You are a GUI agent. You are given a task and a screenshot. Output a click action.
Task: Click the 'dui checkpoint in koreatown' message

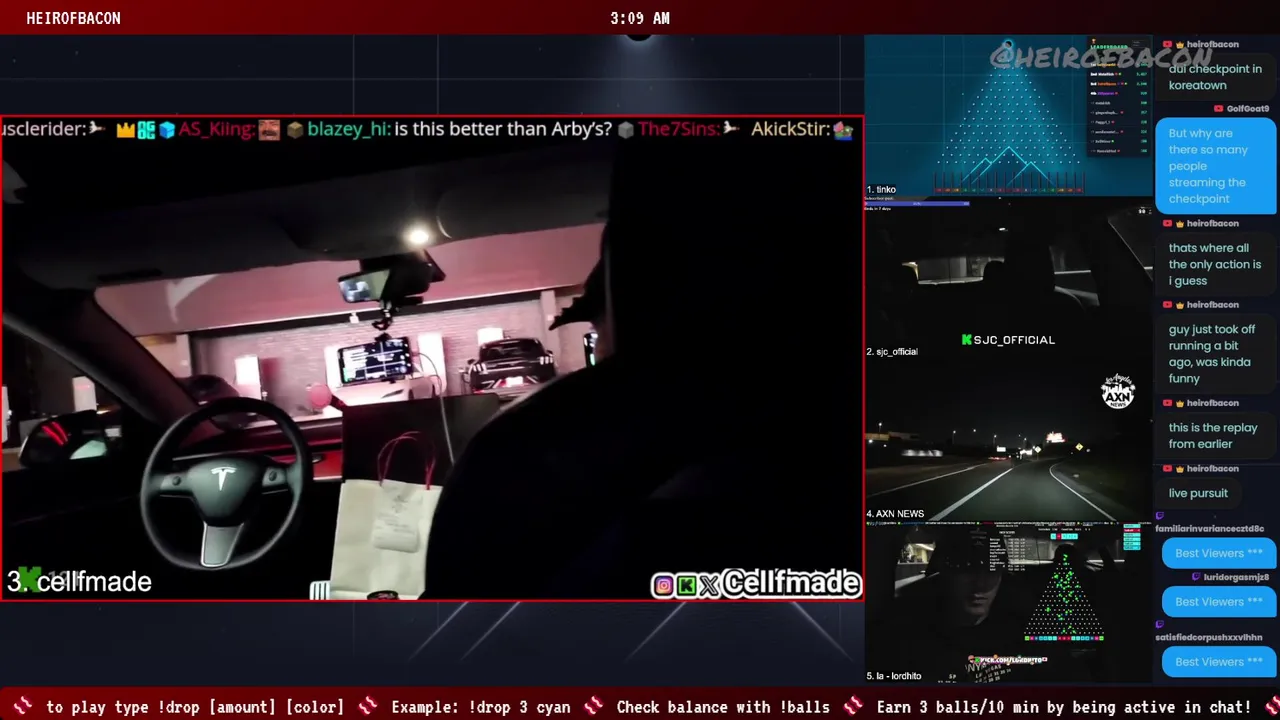pos(1215,77)
